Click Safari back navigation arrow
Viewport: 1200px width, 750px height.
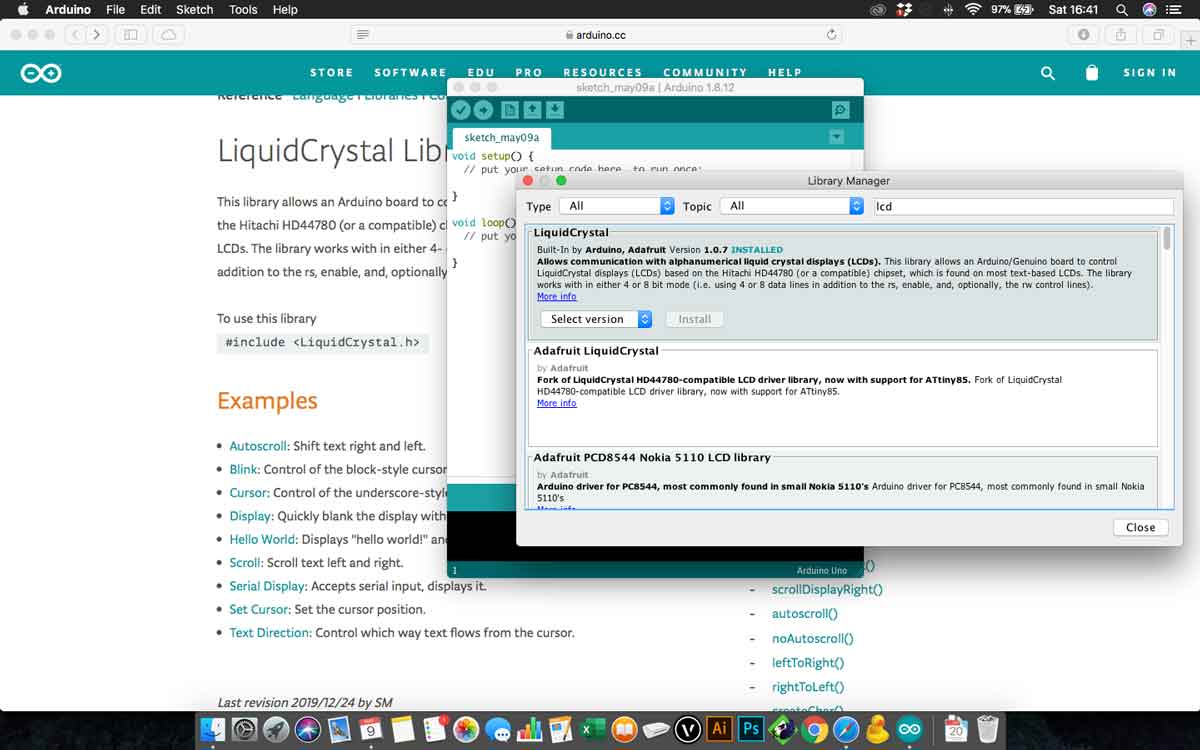[x=76, y=34]
